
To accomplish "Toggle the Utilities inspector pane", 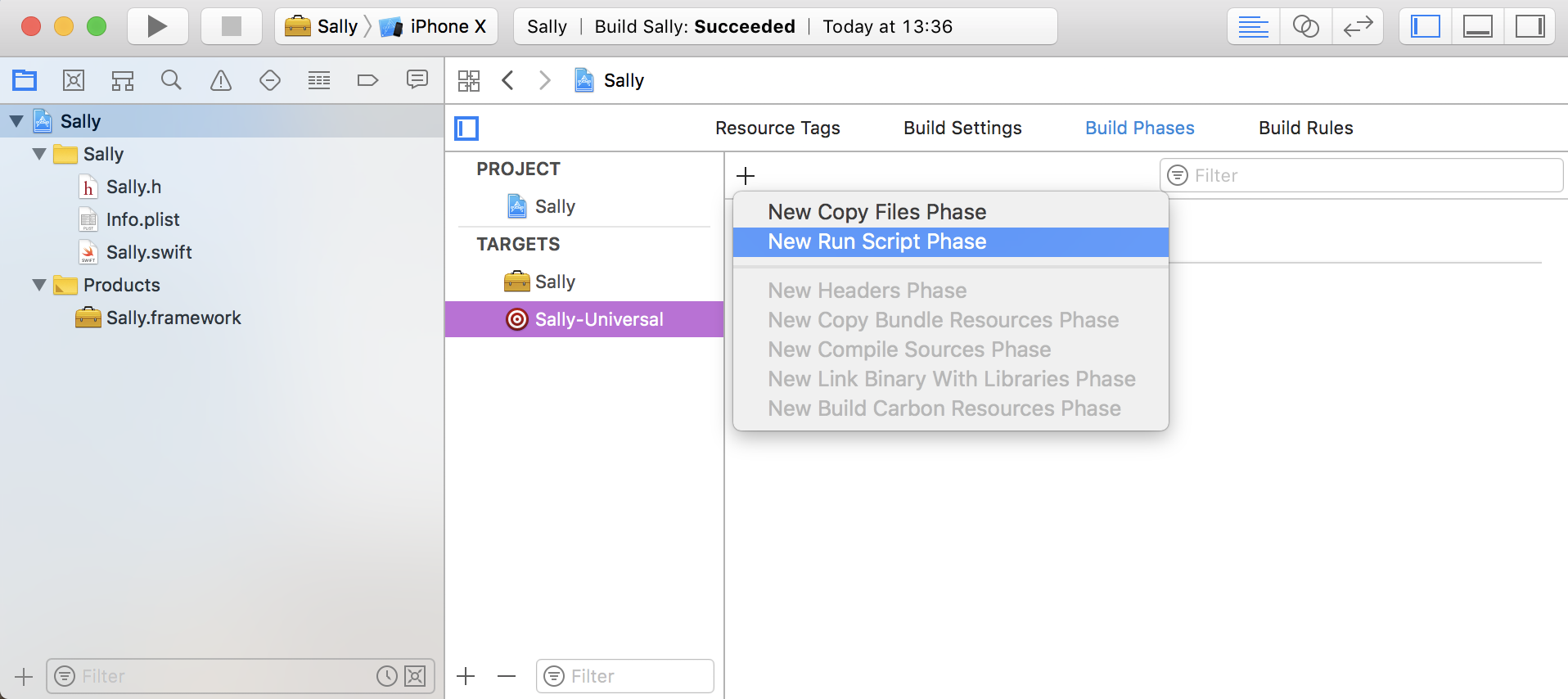I will point(1530,26).
